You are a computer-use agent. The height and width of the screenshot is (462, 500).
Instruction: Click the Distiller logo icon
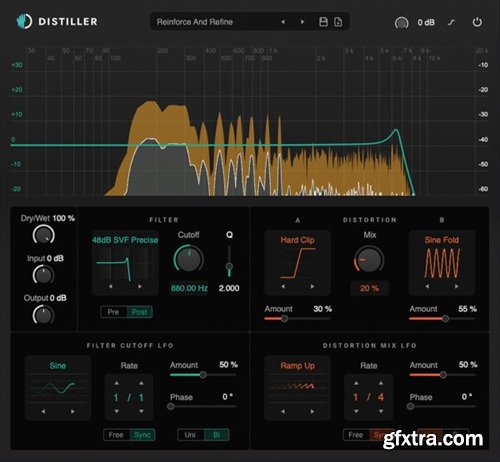[x=24, y=21]
